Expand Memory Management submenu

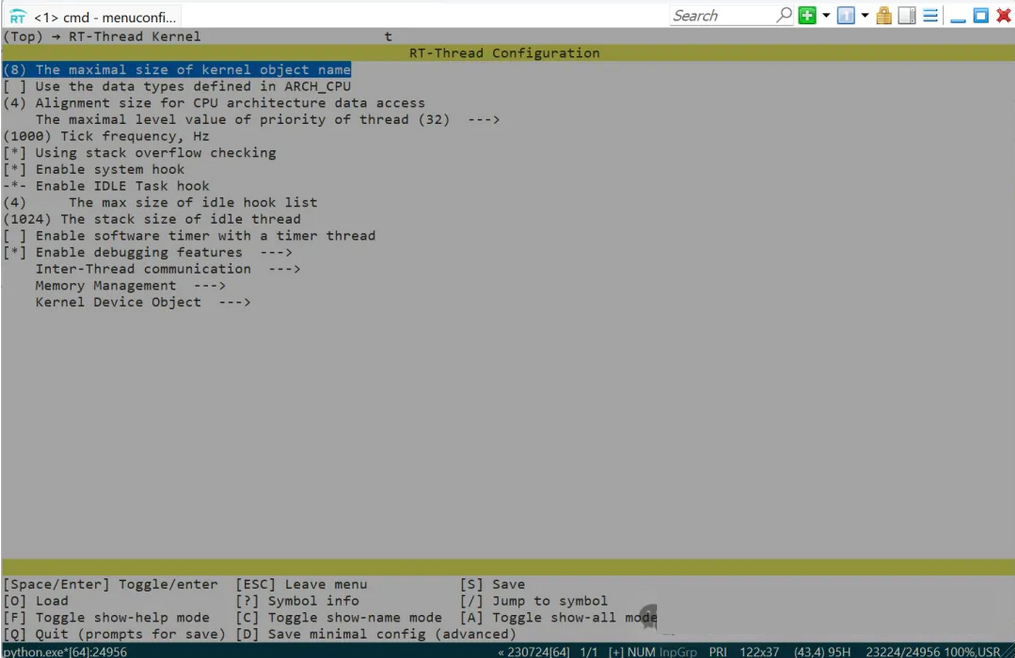coord(130,286)
